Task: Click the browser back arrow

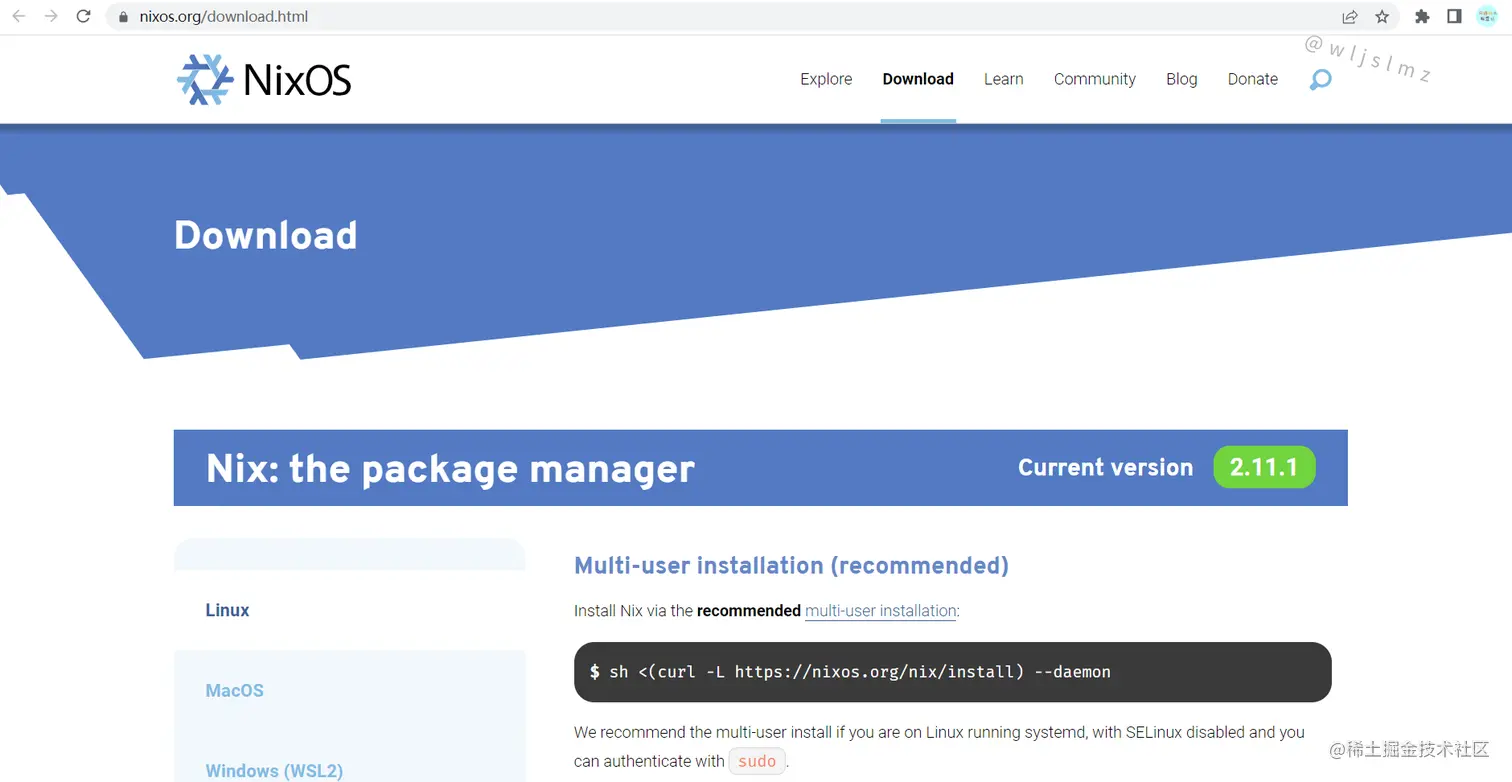Action: pyautogui.click(x=18, y=16)
